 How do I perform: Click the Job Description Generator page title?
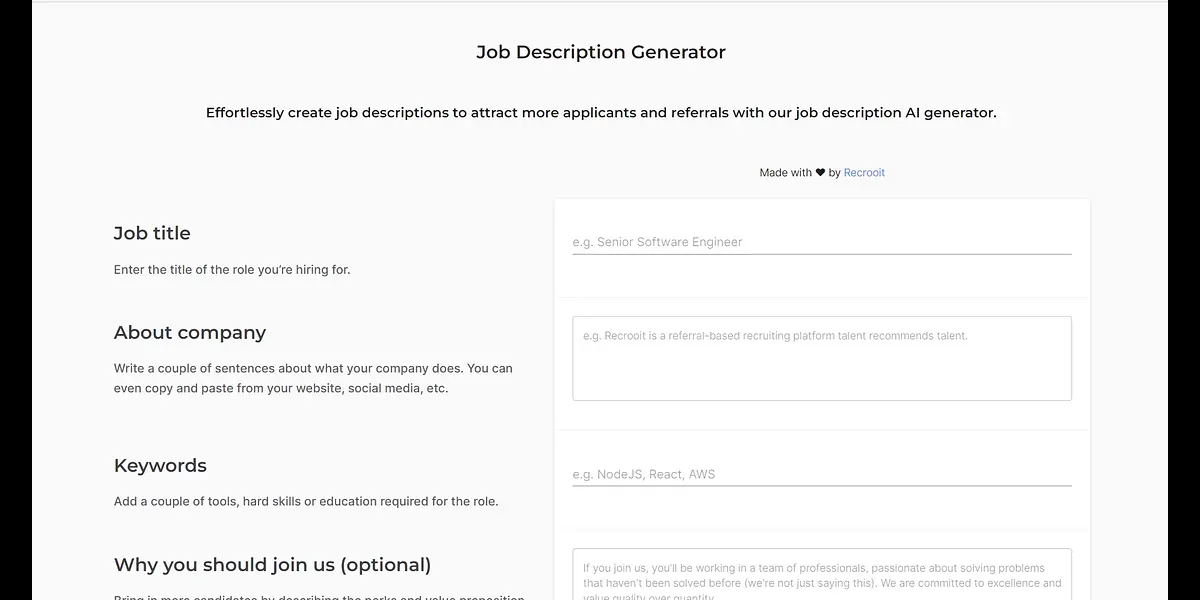[x=600, y=52]
